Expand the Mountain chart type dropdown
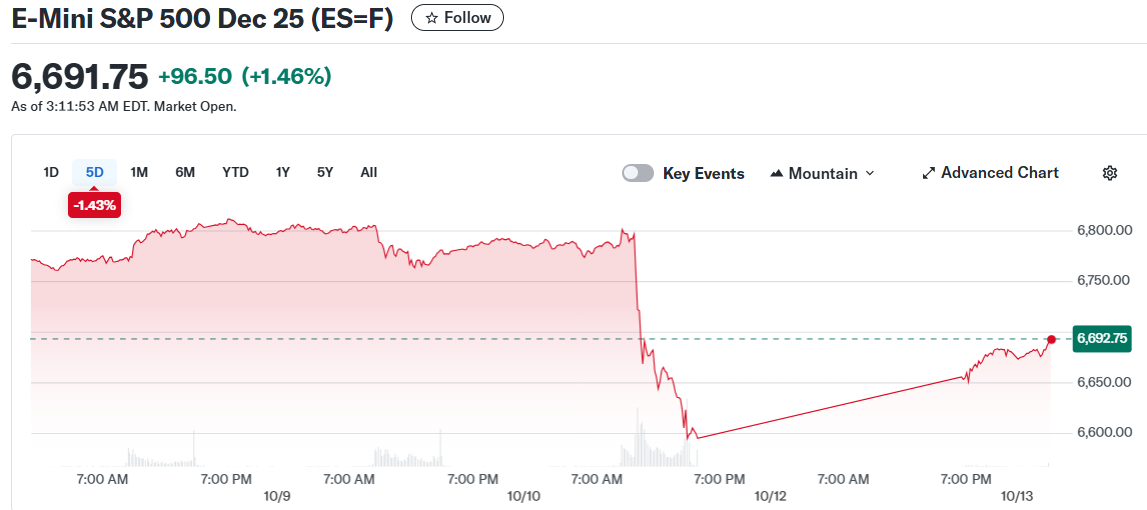The height and width of the screenshot is (510, 1147). coord(869,173)
